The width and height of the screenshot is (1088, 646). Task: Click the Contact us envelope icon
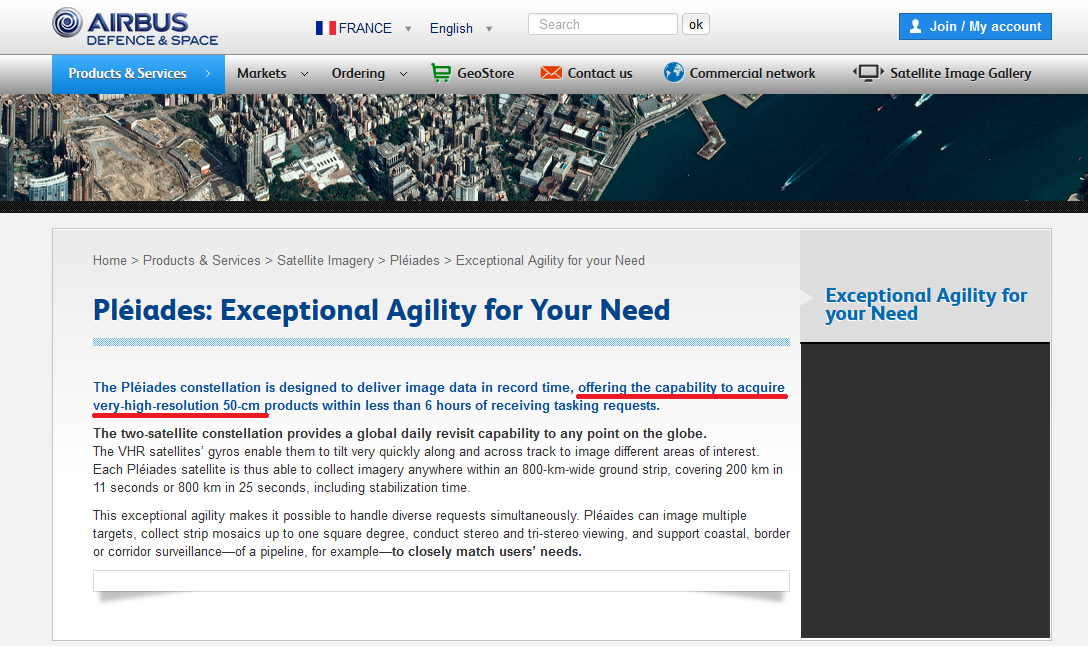[x=551, y=73]
